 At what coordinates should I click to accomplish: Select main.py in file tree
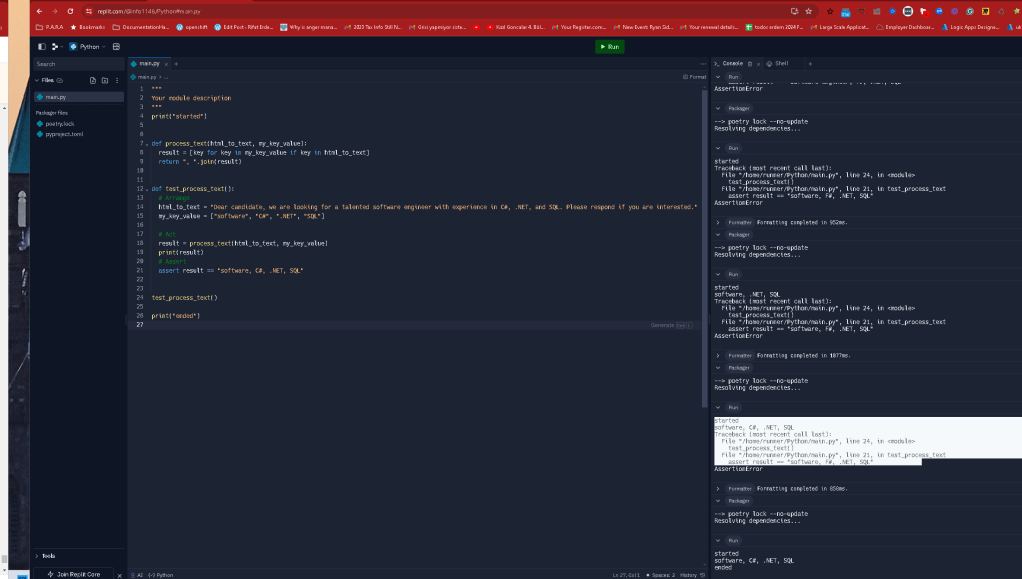click(78, 96)
